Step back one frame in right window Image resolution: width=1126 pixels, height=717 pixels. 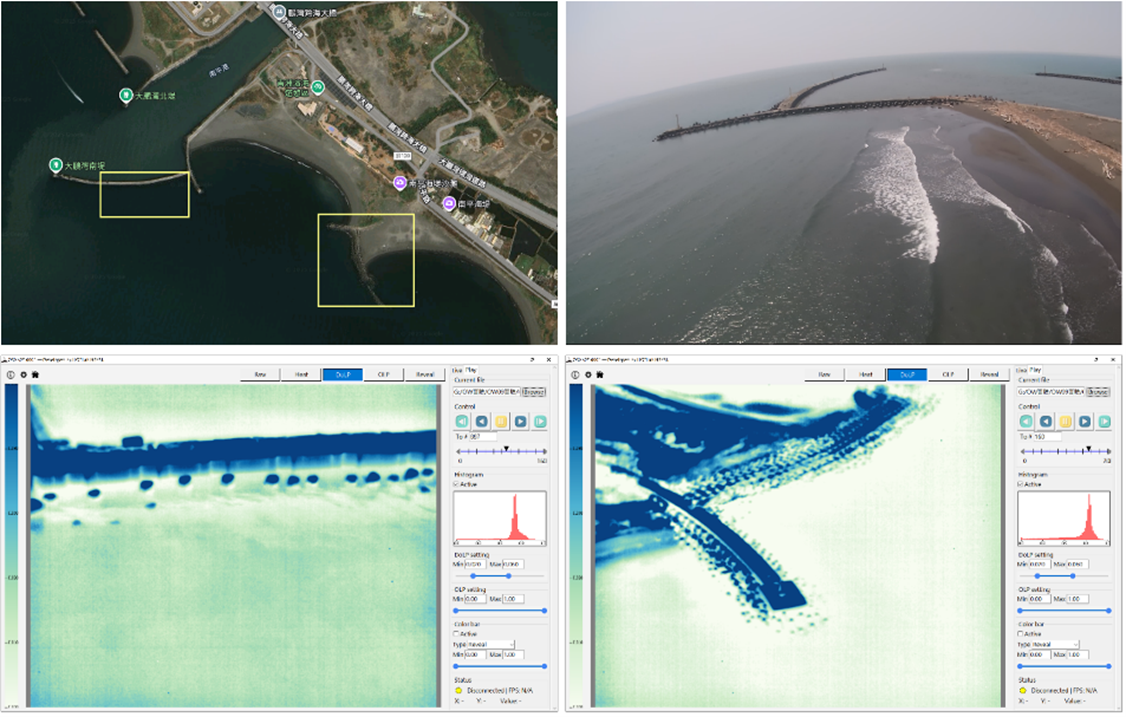(x=1044, y=422)
